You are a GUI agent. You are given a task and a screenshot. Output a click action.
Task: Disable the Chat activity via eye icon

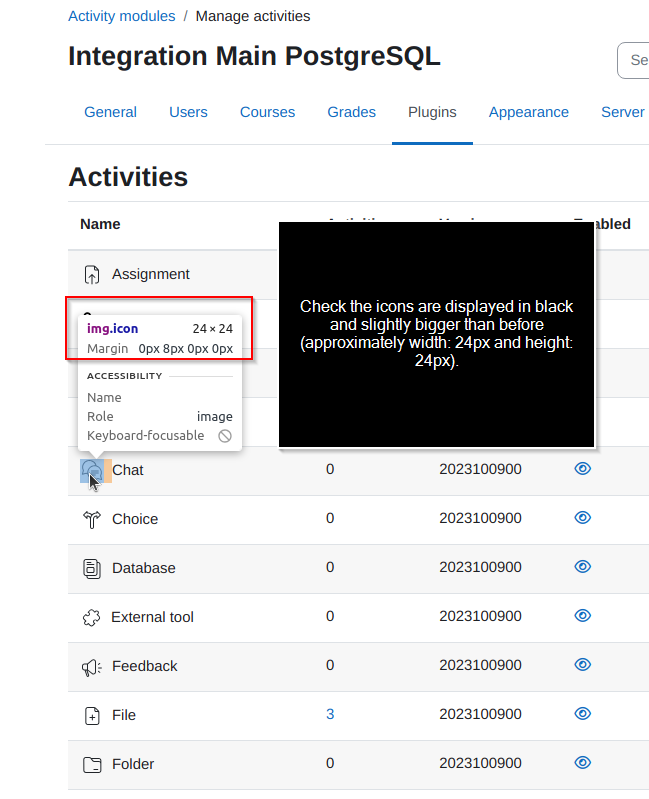pyautogui.click(x=582, y=468)
